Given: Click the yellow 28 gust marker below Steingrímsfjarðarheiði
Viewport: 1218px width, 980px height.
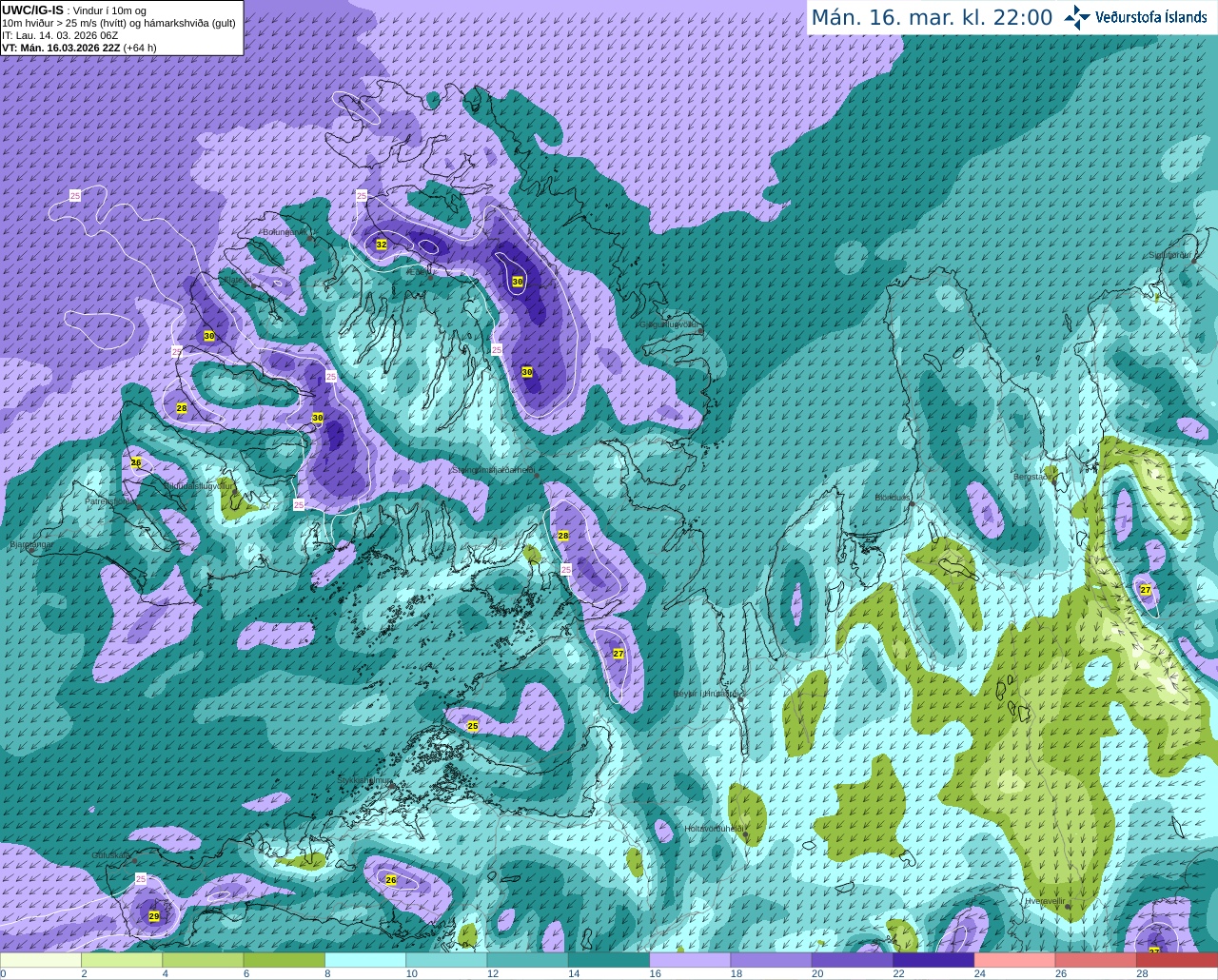Looking at the screenshot, I should point(563,536).
